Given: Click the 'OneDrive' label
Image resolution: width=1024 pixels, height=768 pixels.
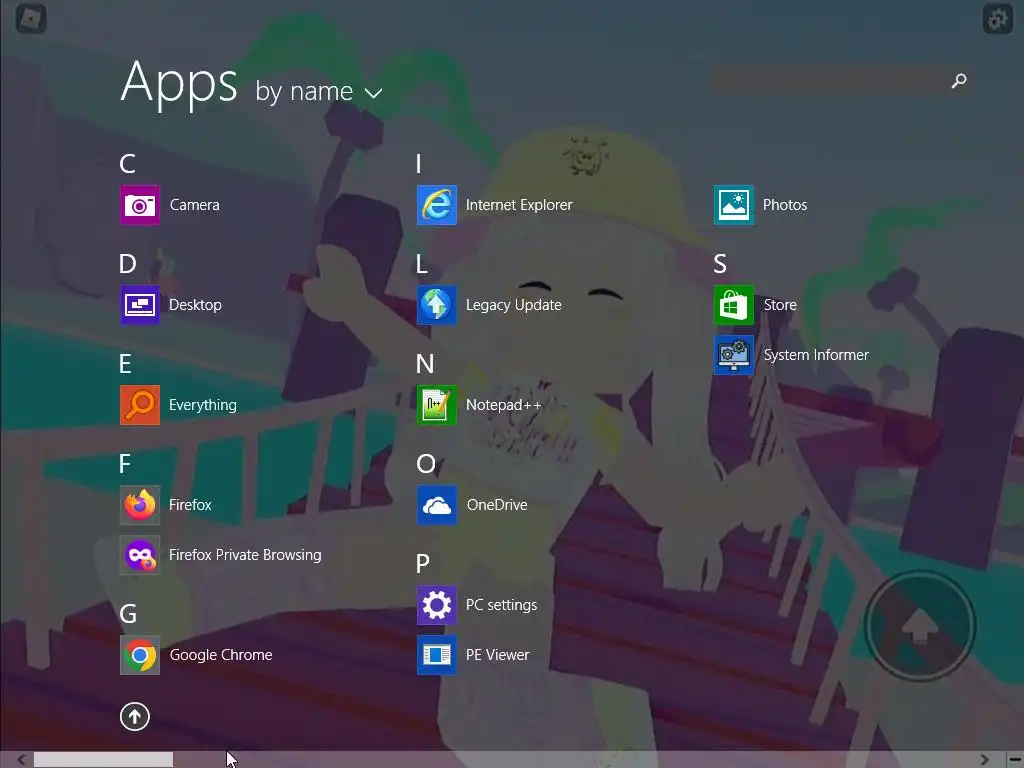Looking at the screenshot, I should [x=497, y=505].
